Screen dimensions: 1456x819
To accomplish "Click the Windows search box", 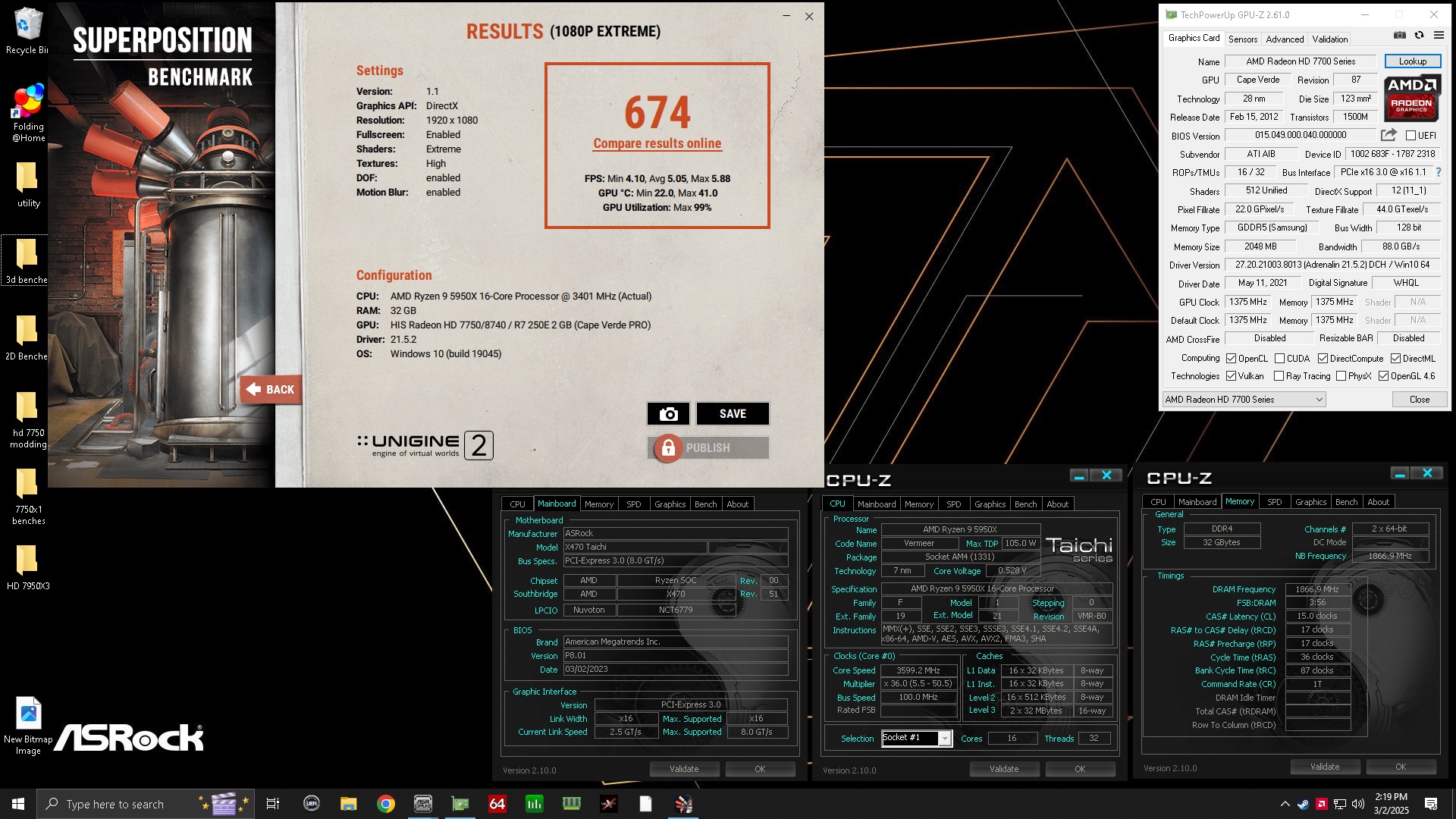I will 146,804.
